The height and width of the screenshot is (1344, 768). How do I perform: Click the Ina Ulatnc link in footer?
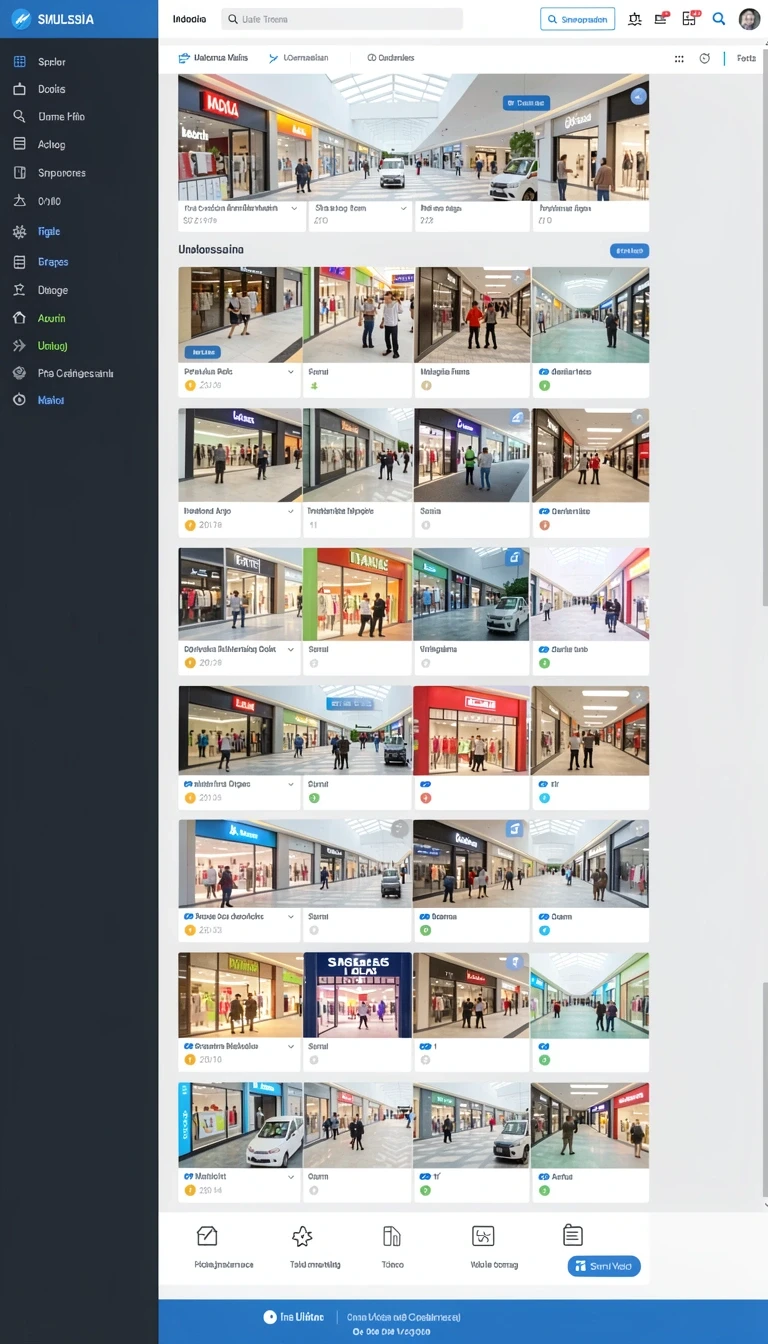tap(294, 1317)
